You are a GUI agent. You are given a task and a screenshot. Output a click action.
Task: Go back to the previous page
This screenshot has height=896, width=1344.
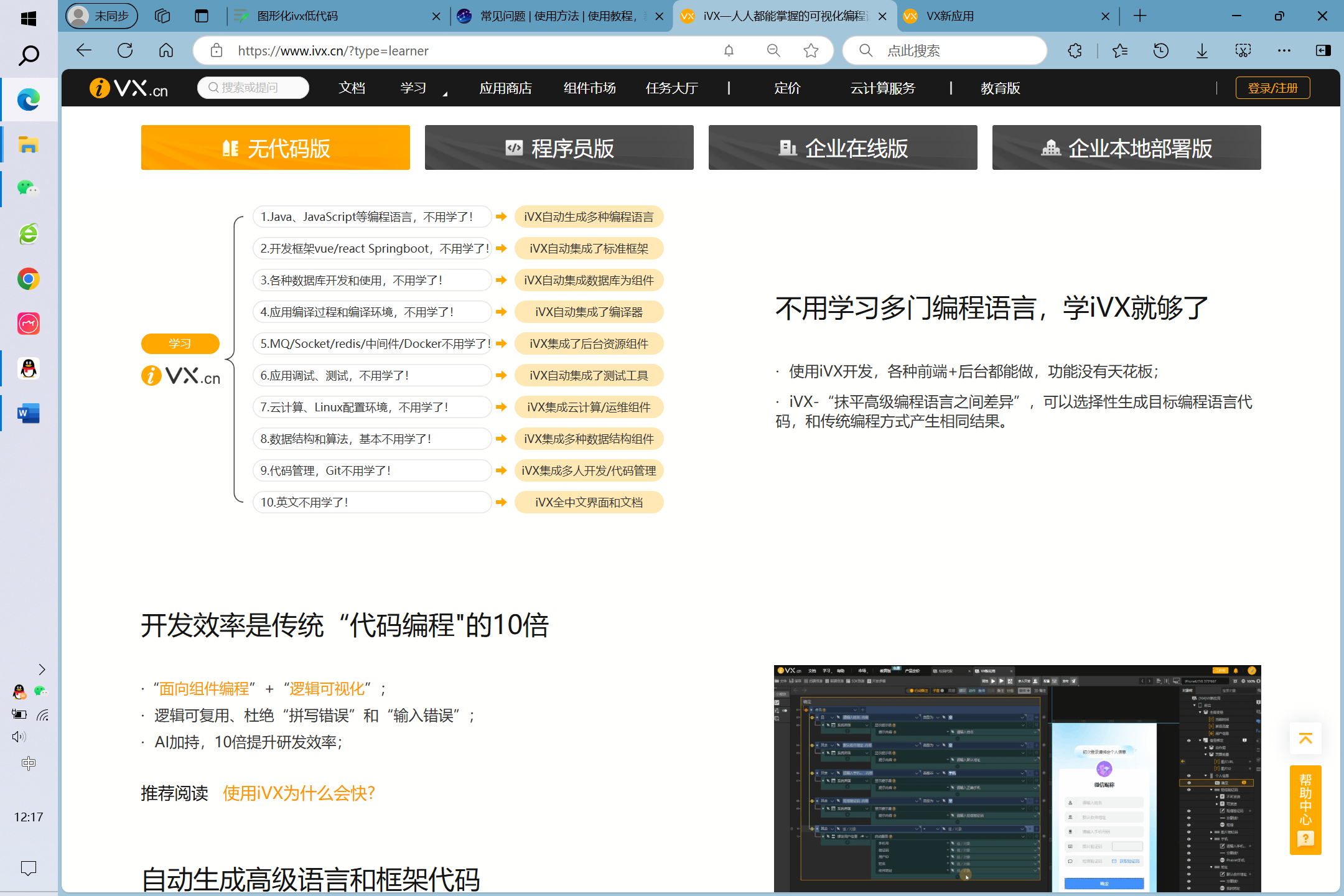(83, 50)
